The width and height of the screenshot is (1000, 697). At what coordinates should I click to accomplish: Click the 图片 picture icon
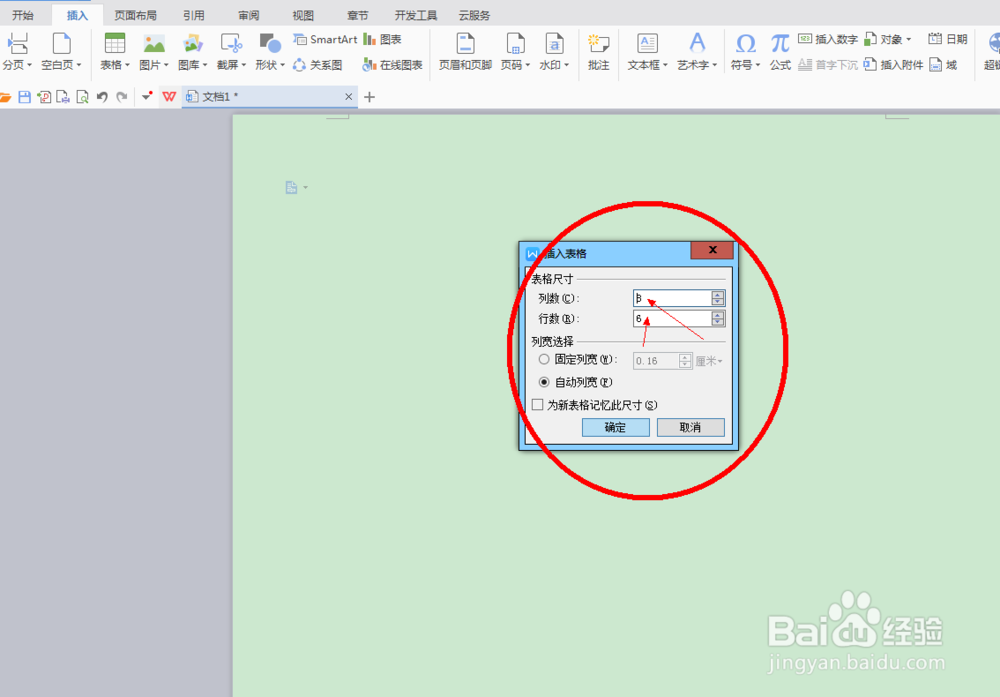click(154, 43)
